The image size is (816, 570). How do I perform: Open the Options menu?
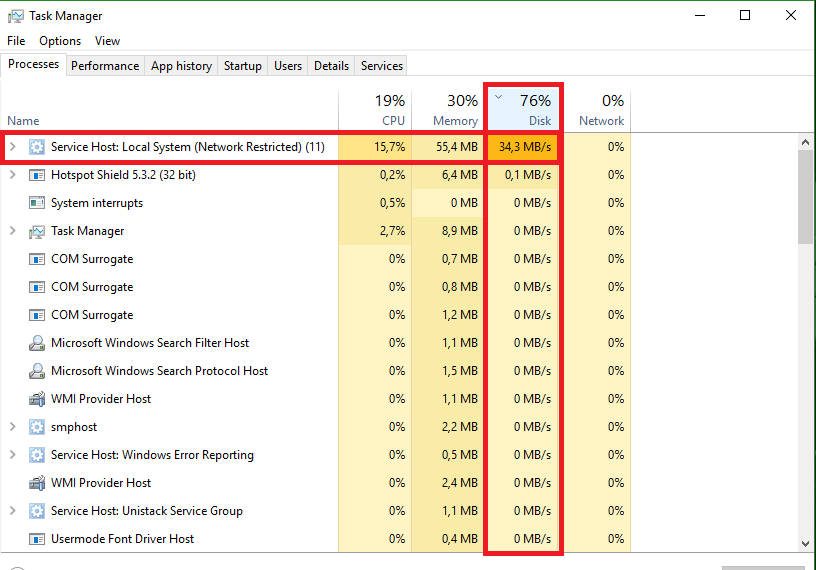tap(60, 41)
